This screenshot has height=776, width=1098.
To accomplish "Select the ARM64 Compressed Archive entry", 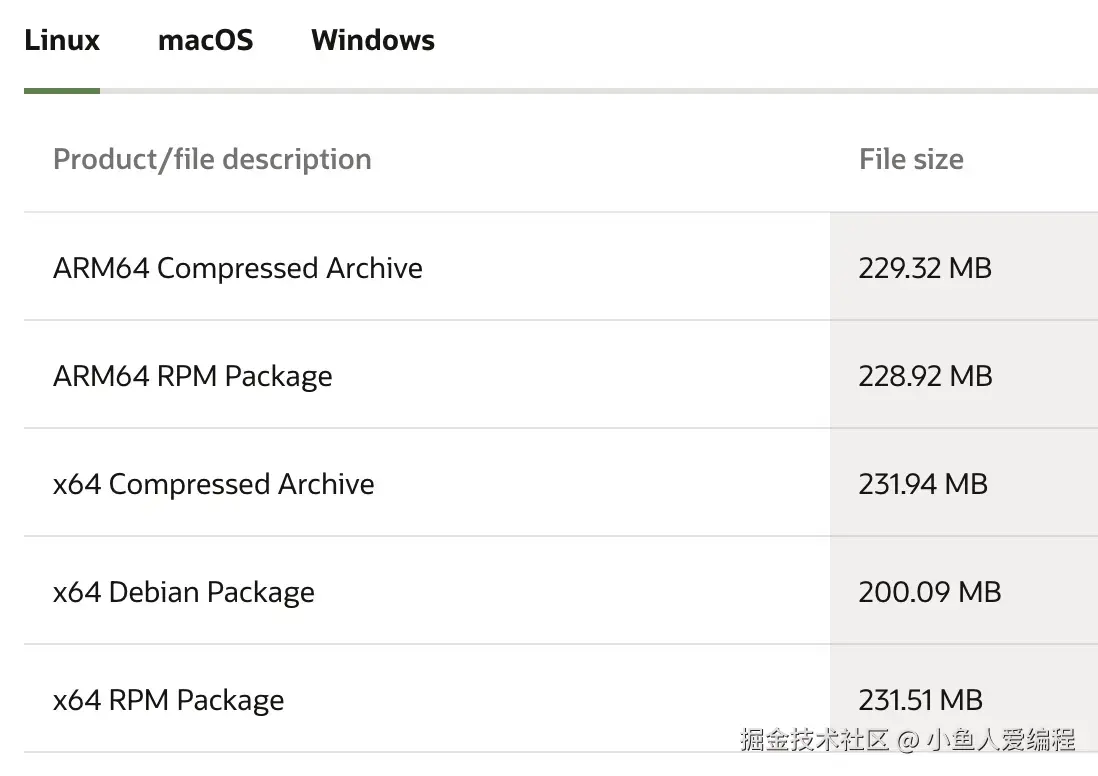I will [238, 268].
